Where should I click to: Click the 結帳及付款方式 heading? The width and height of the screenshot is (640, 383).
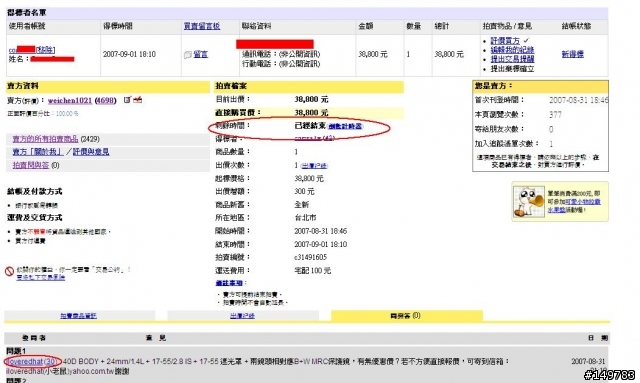[35, 191]
